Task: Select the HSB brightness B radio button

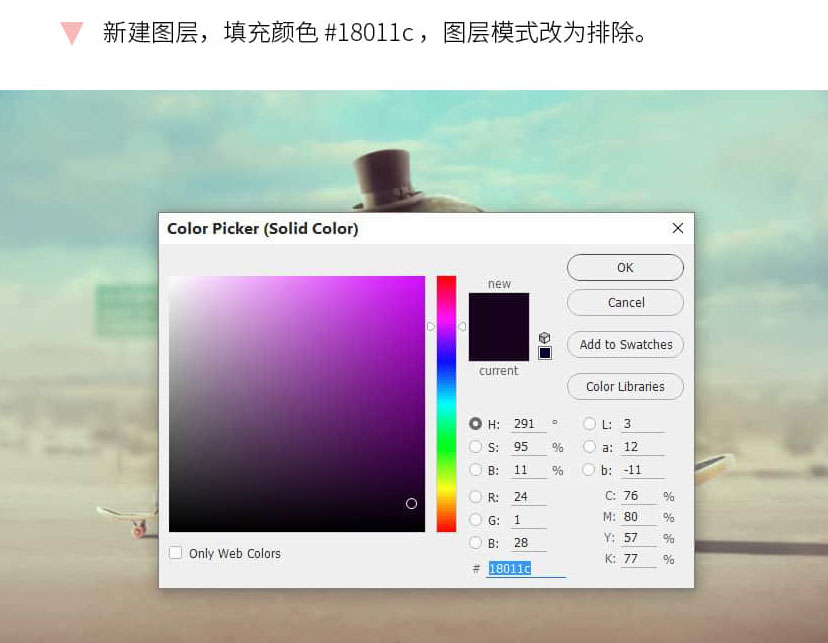Action: tap(475, 469)
